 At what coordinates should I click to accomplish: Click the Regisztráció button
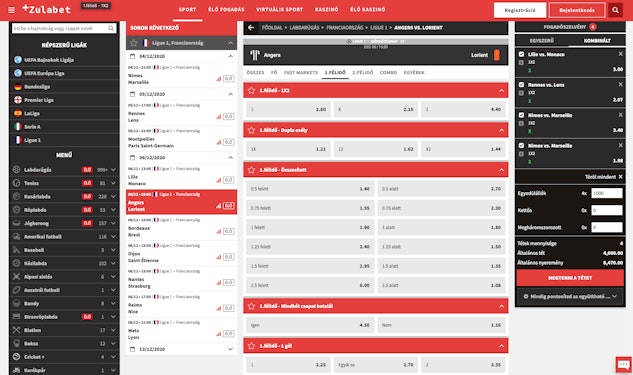click(x=520, y=10)
